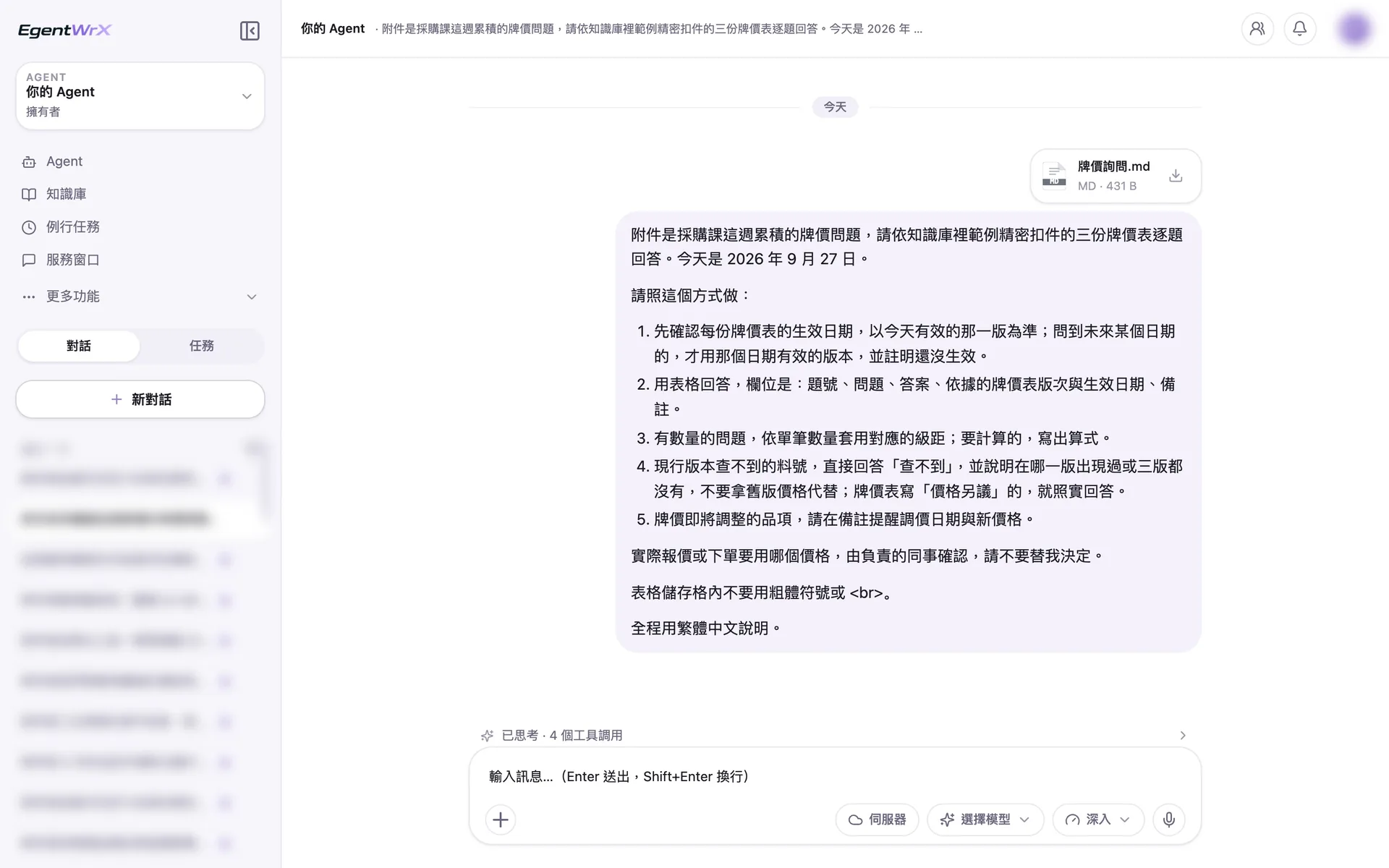The image size is (1389, 868).
Task: Open the 選擇模型 dropdown
Action: (985, 820)
